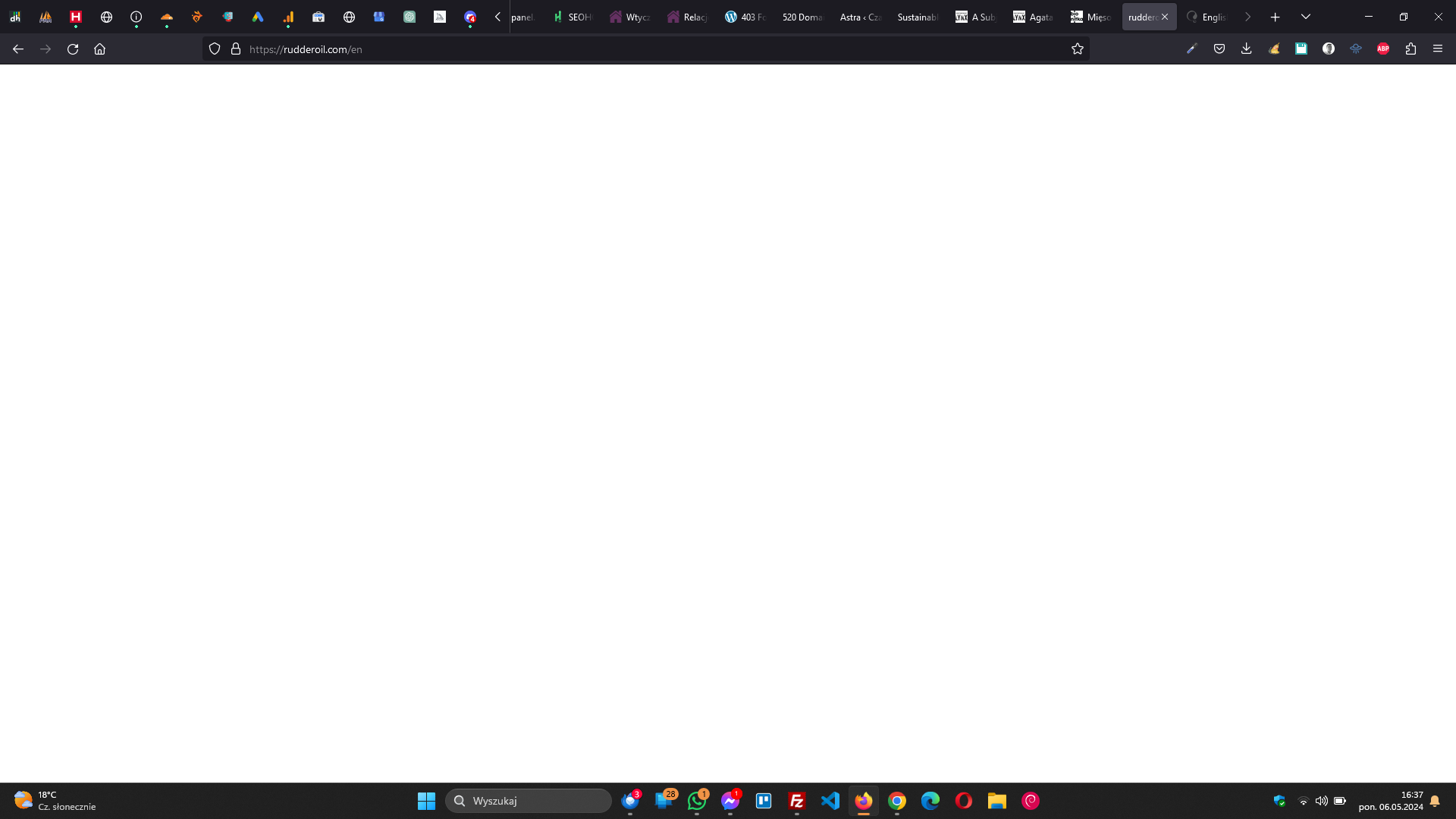Image resolution: width=1456 pixels, height=819 pixels.
Task: Open tracking protection shield info
Action: 215,49
